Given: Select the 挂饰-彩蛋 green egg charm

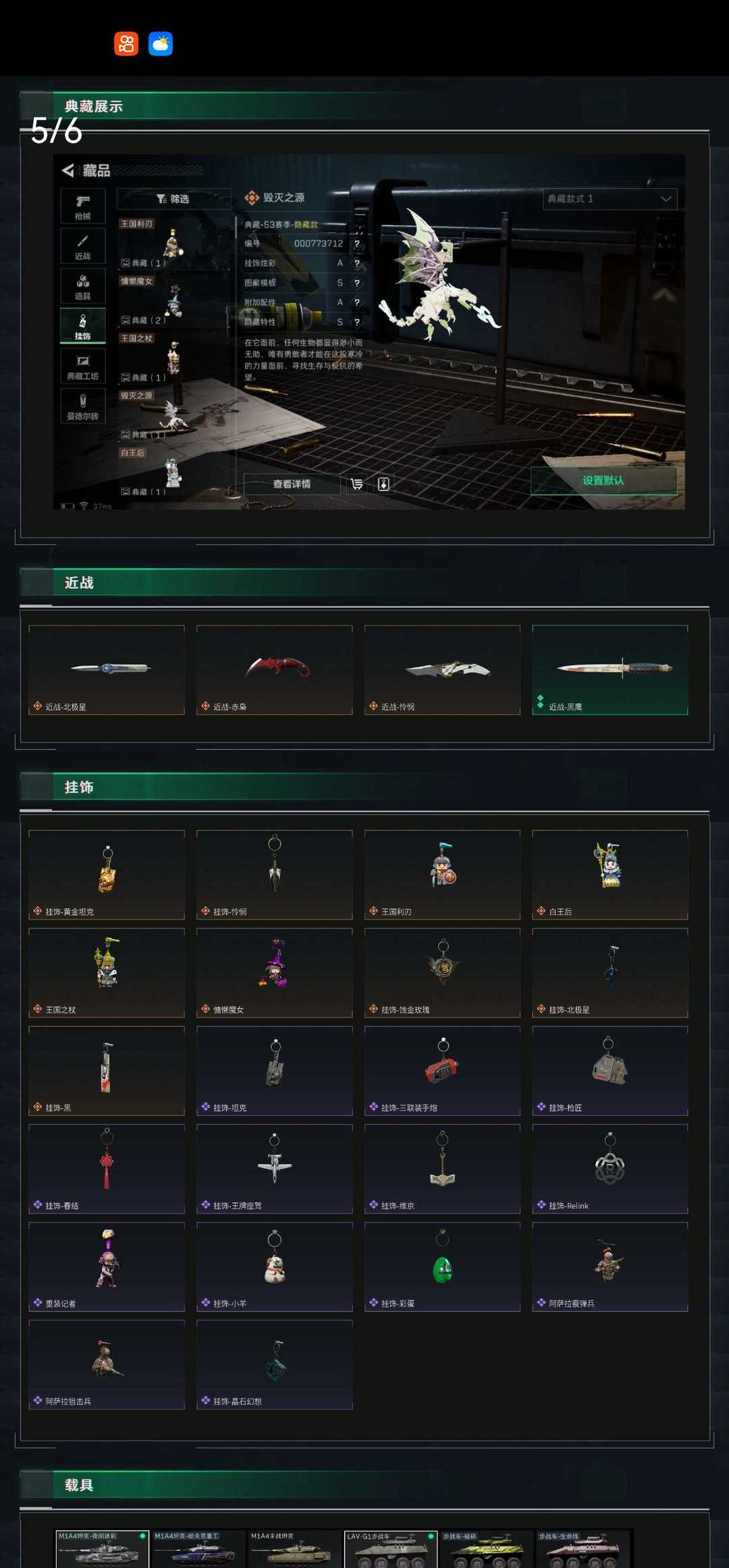Looking at the screenshot, I should (x=442, y=1266).
